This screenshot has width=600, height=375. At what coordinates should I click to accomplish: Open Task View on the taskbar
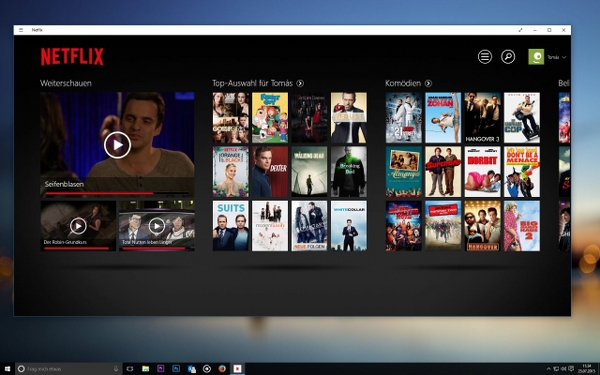[x=130, y=368]
